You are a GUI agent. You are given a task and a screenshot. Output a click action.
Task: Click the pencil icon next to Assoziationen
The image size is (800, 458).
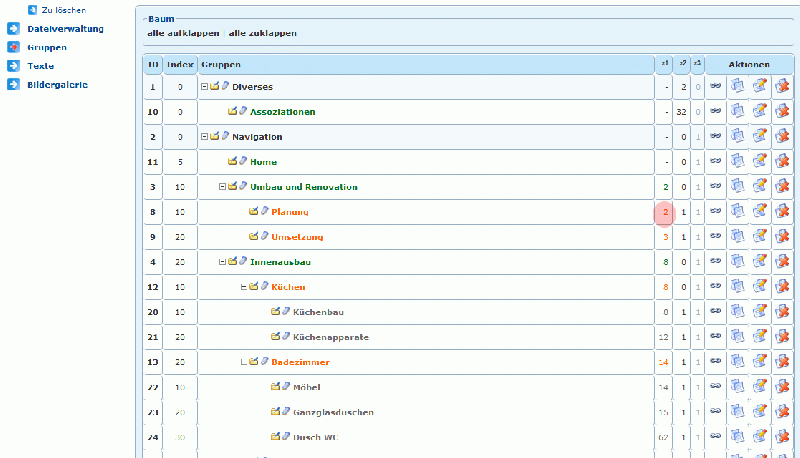(x=243, y=111)
